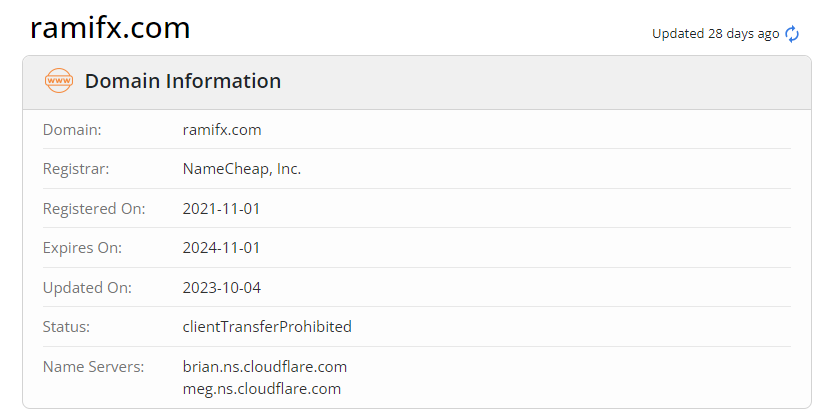The image size is (823, 417).
Task: Click the "Name Servers:" field label
Action: click(x=91, y=367)
